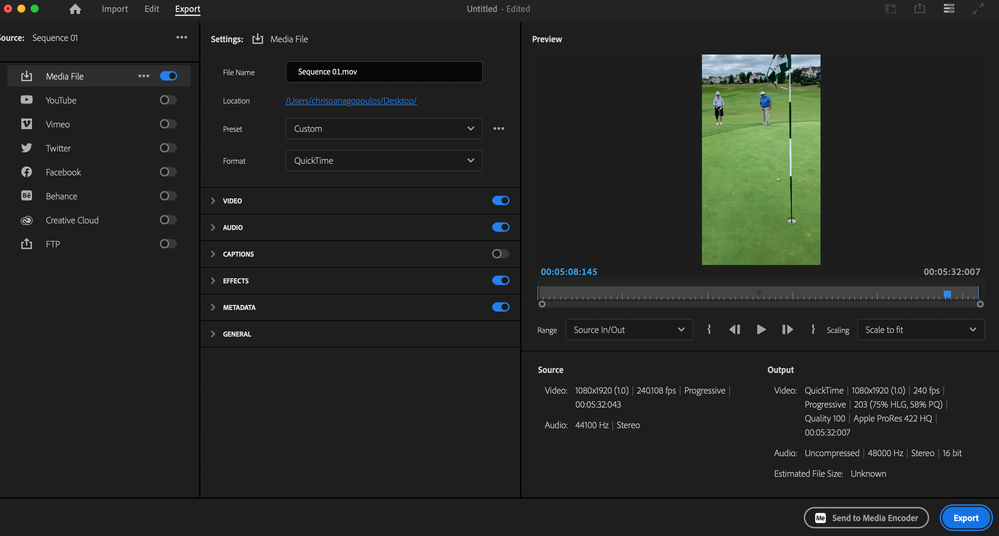Click the YouTube destination icon
This screenshot has height=536, width=999.
[26, 100]
